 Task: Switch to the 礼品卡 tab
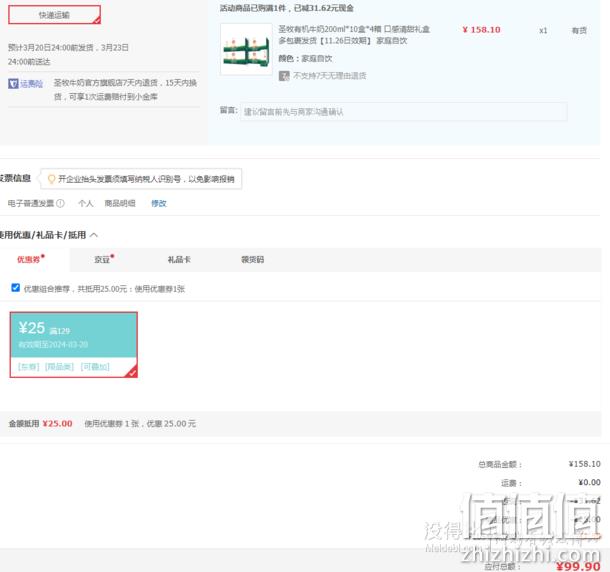(x=179, y=260)
